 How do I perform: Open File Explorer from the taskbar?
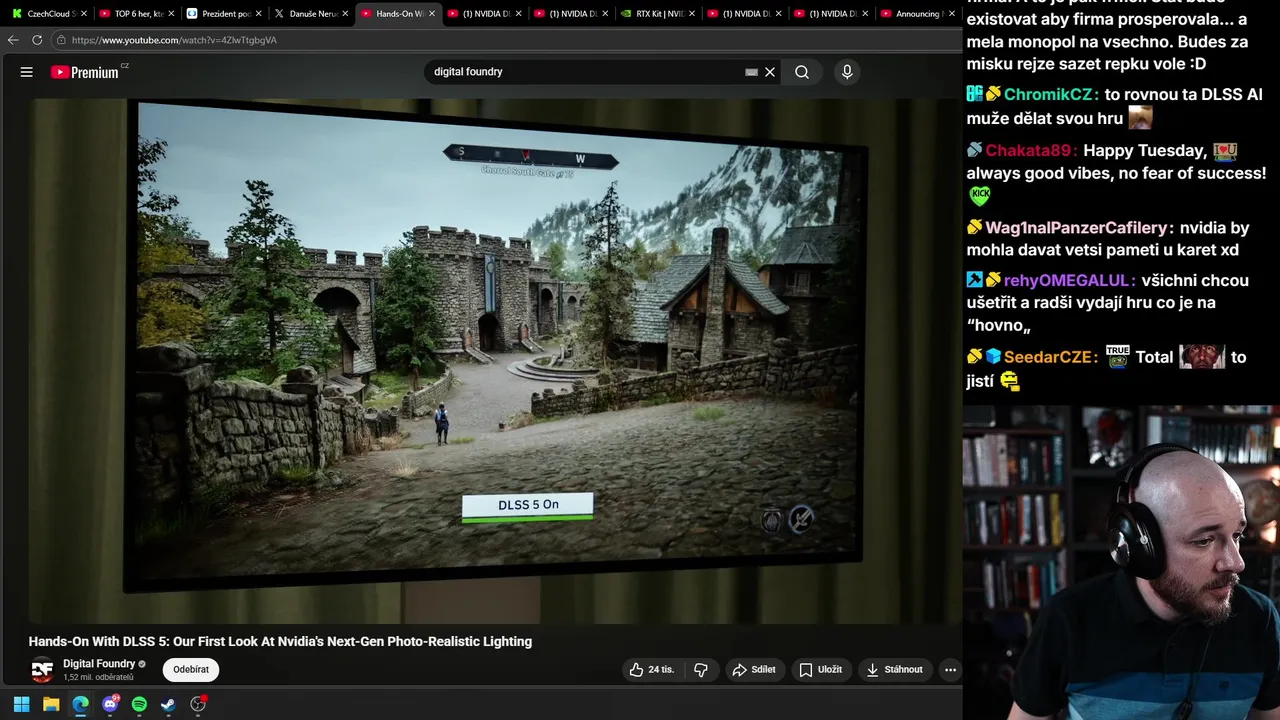pos(51,704)
